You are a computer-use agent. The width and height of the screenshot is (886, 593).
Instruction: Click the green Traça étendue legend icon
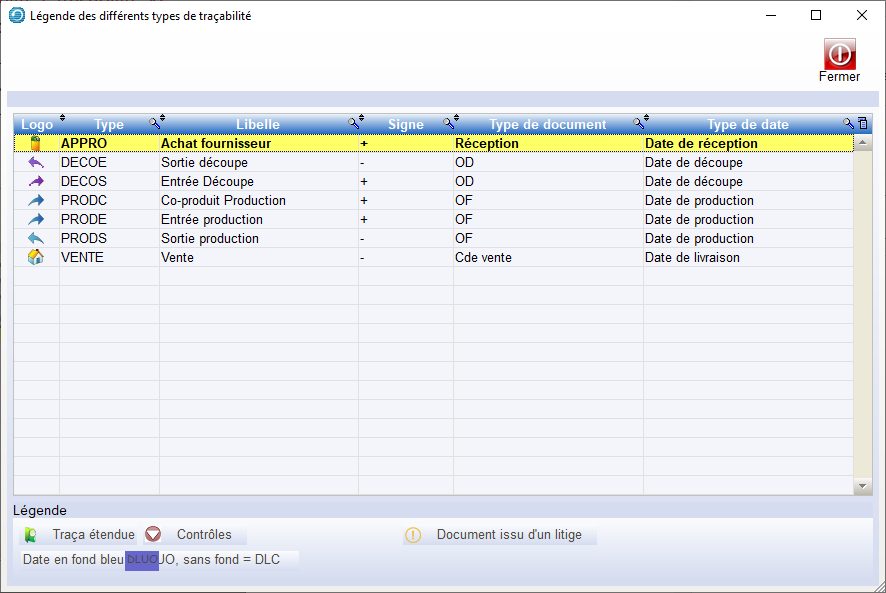pos(31,535)
